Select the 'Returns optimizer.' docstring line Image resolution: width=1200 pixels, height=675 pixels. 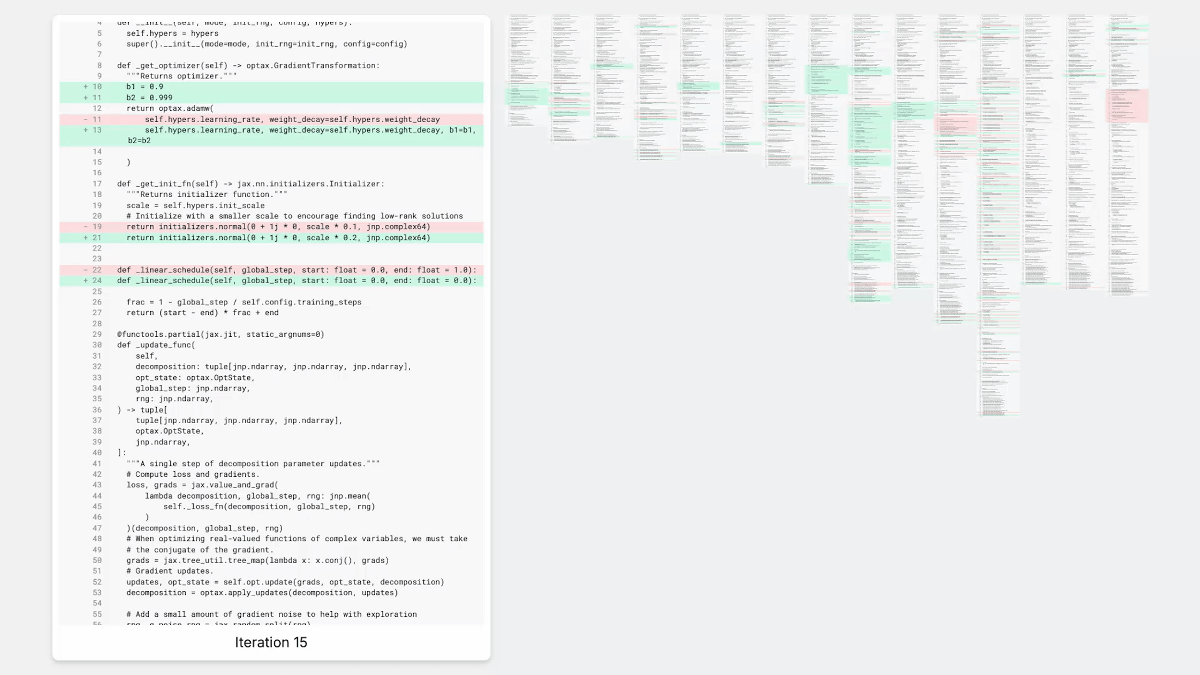(x=181, y=76)
